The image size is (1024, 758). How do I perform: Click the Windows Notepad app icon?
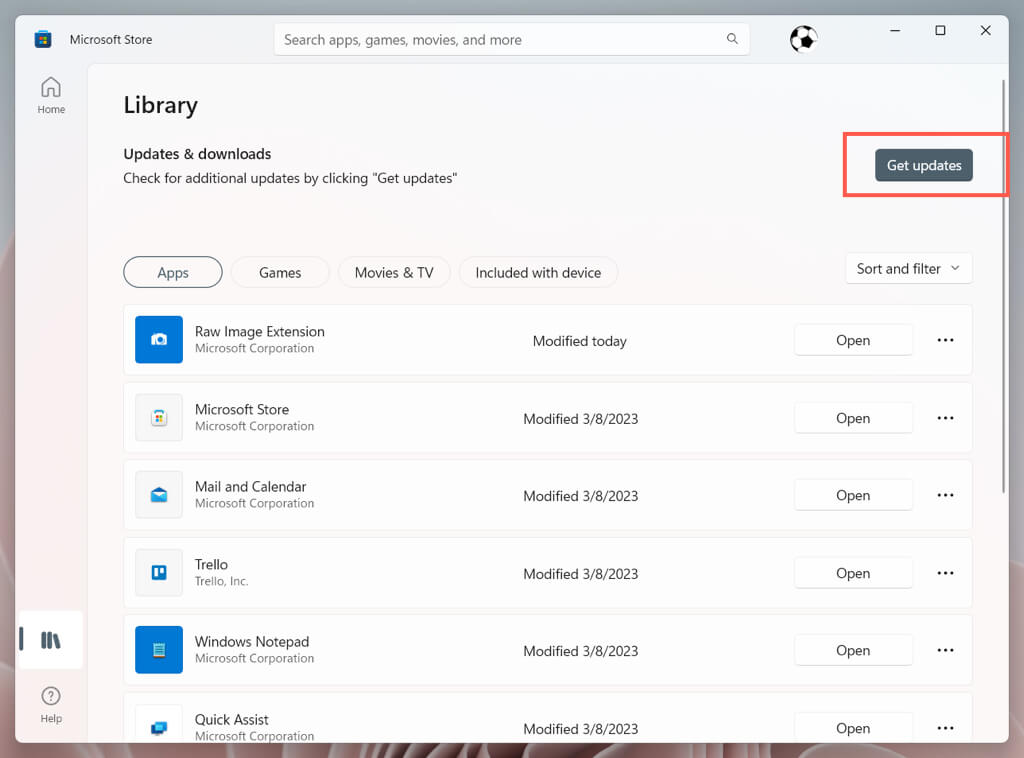[x=159, y=650]
